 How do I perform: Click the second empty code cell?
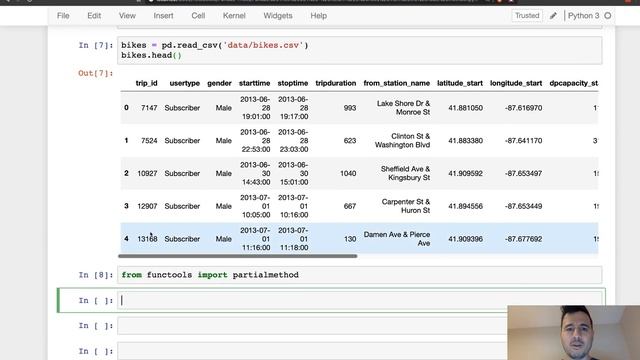(x=312, y=326)
